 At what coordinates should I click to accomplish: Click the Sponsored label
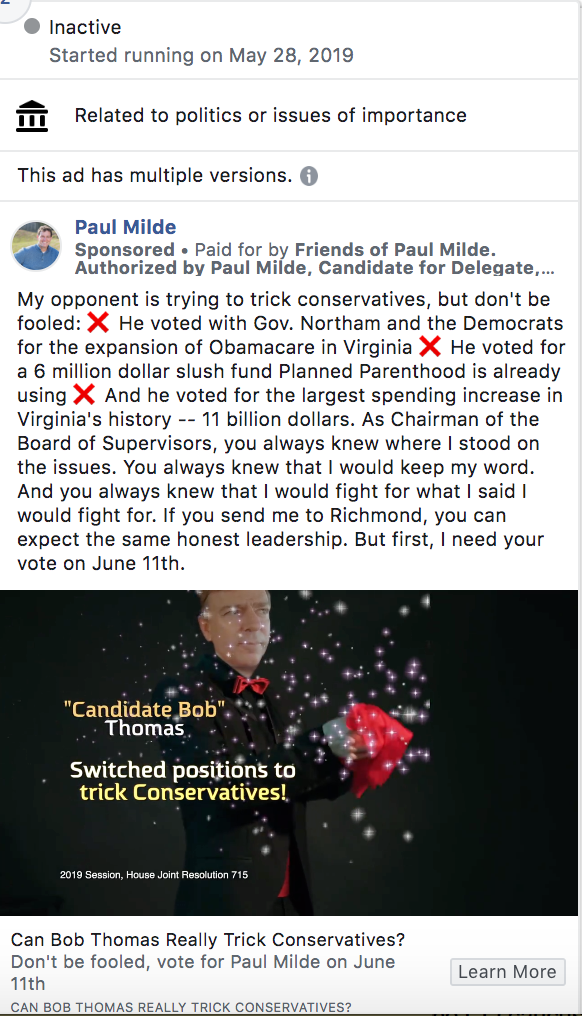(125, 249)
